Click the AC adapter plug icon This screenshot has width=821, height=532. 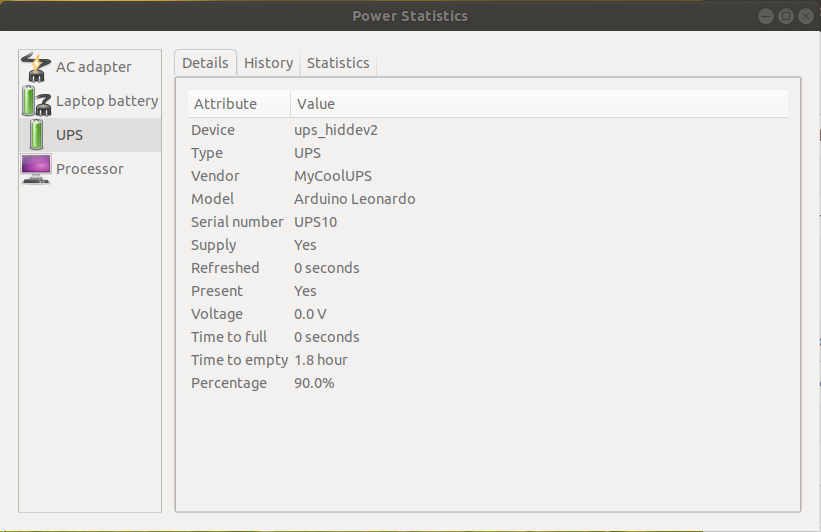click(36, 67)
